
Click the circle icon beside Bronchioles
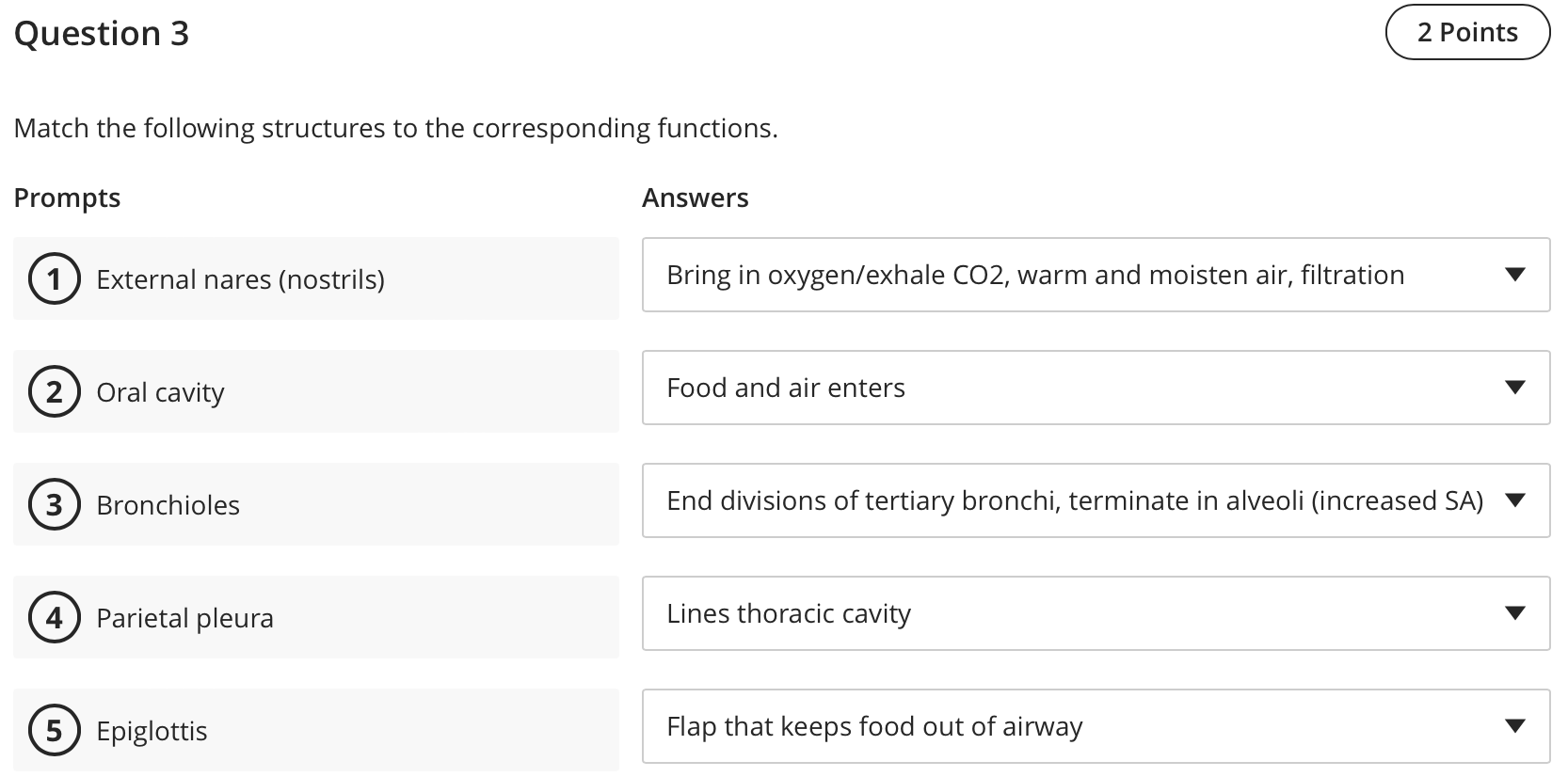(x=55, y=504)
